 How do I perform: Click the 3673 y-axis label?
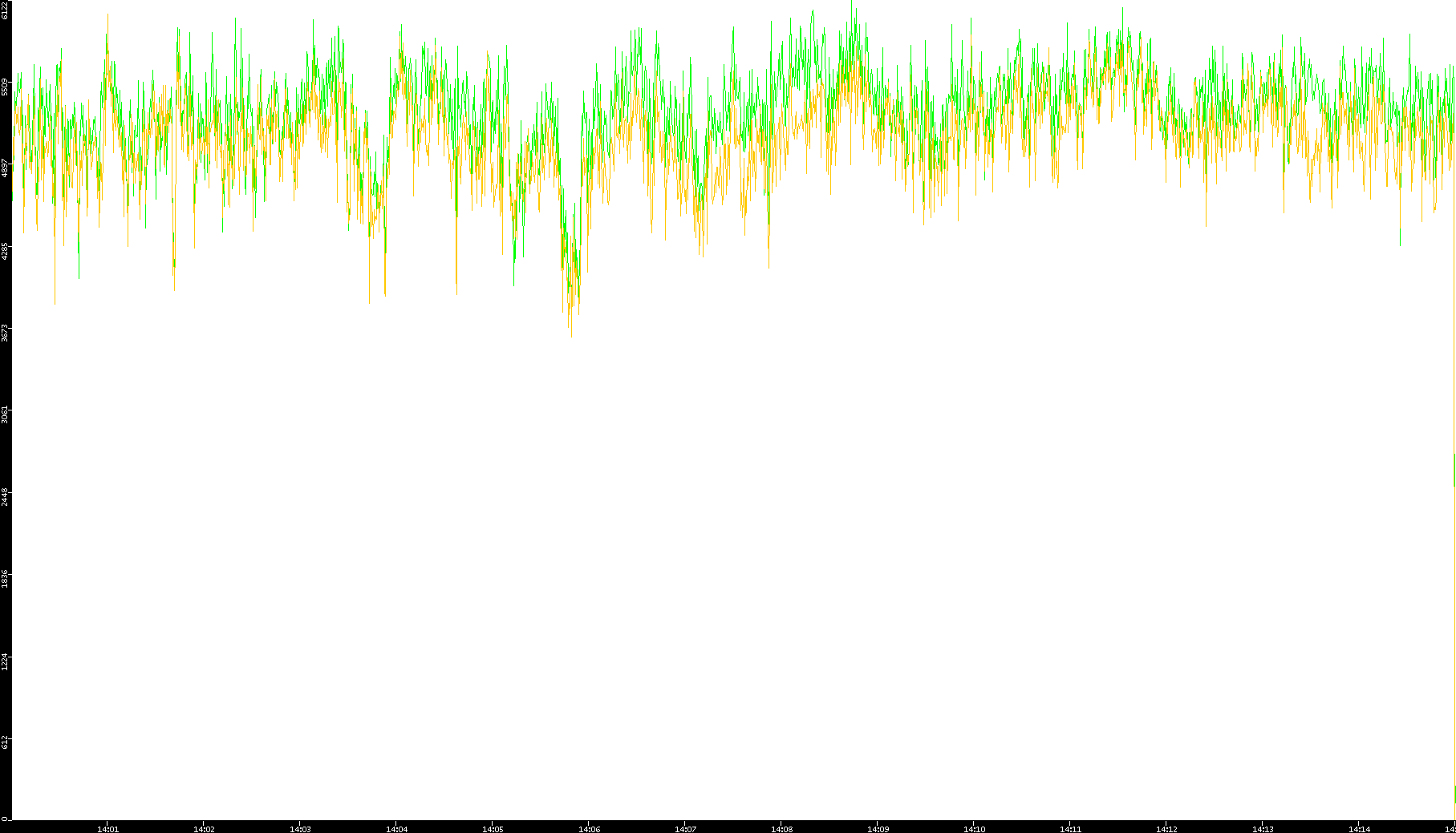[x=6, y=333]
